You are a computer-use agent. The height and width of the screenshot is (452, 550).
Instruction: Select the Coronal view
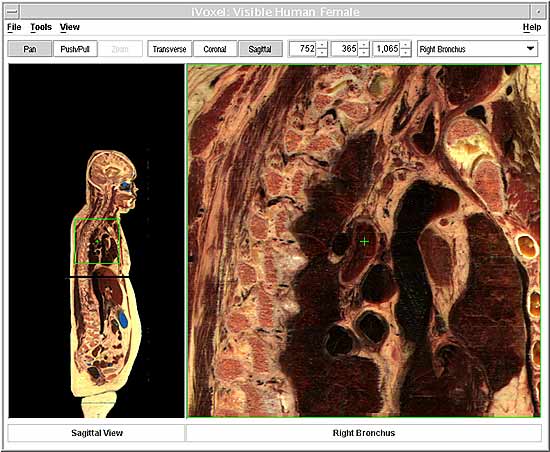pos(215,49)
